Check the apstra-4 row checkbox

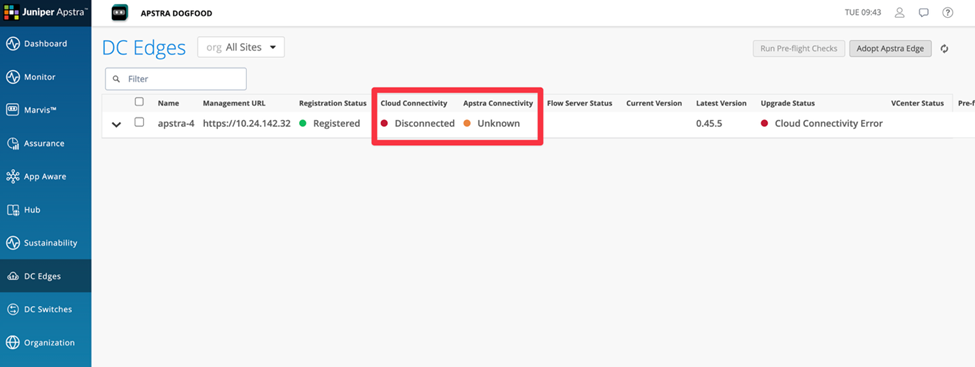[x=139, y=122]
